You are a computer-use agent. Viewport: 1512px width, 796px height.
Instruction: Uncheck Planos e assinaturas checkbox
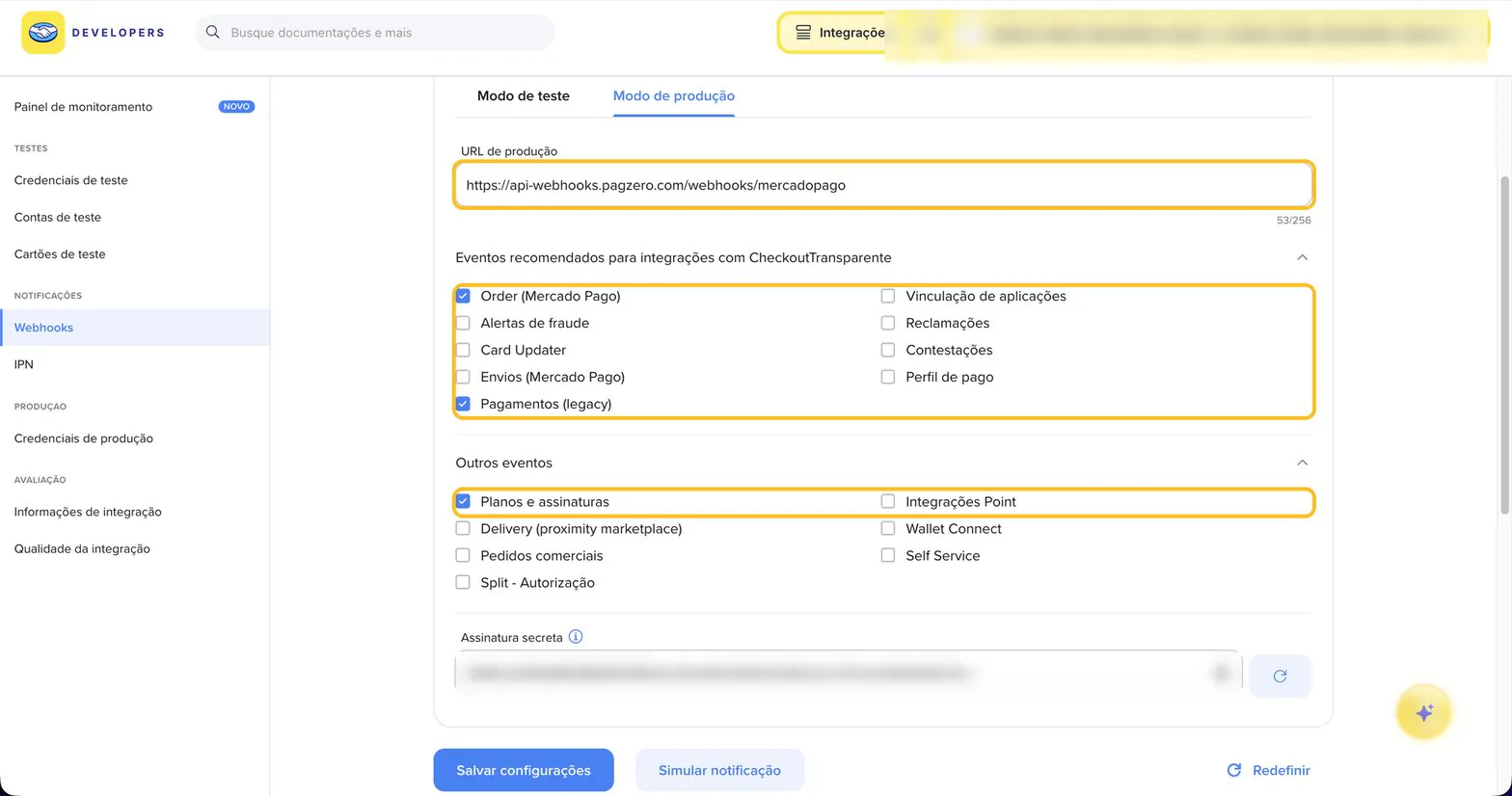pyautogui.click(x=463, y=501)
